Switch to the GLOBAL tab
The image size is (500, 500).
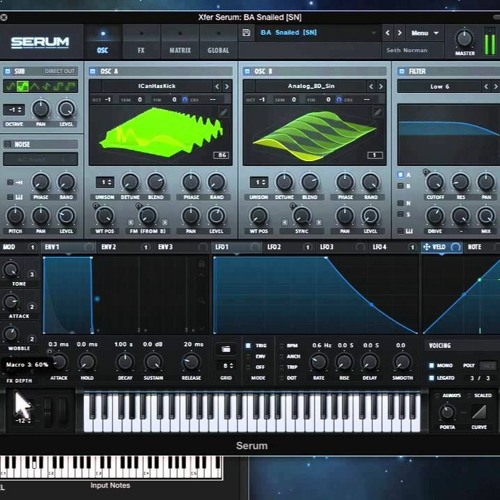[x=218, y=42]
